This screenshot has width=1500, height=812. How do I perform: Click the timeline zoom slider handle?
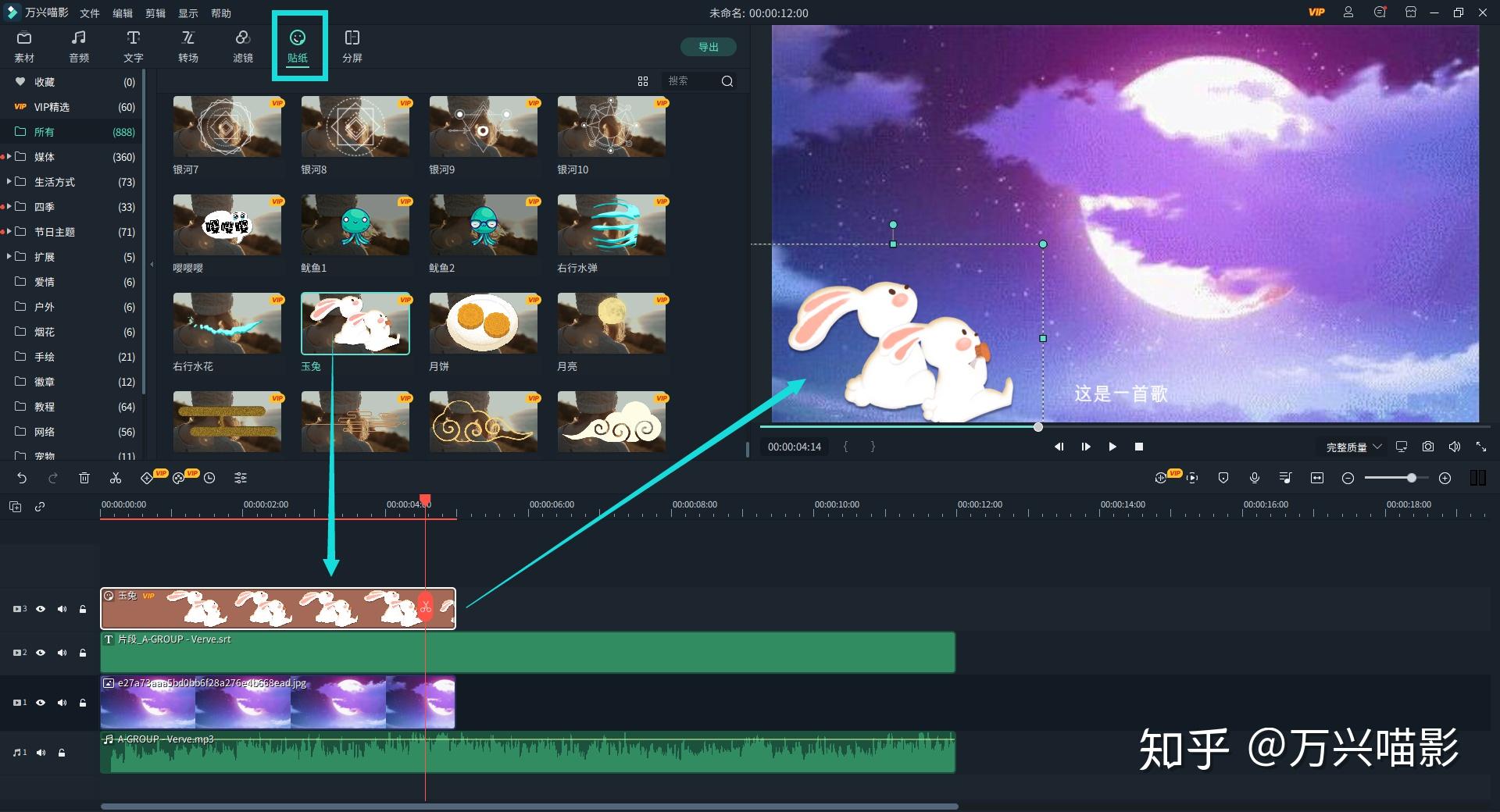(x=1412, y=478)
